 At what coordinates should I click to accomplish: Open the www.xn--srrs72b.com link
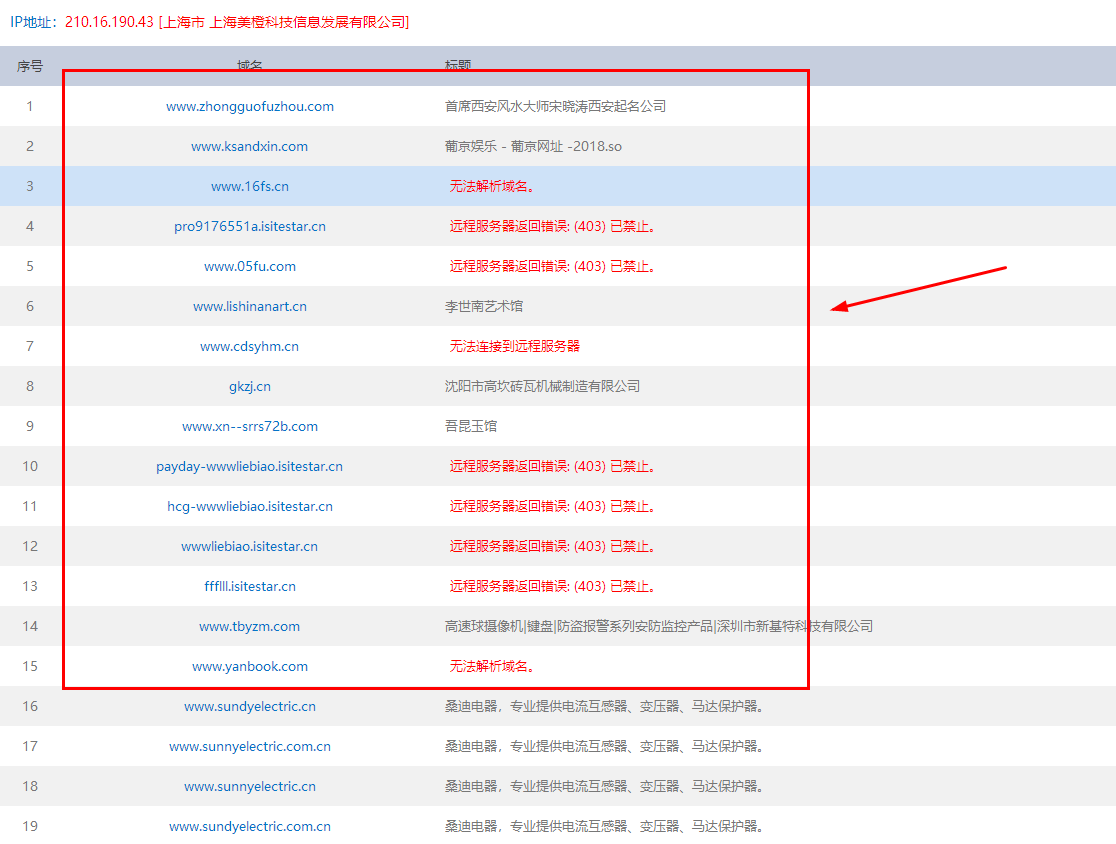point(250,426)
